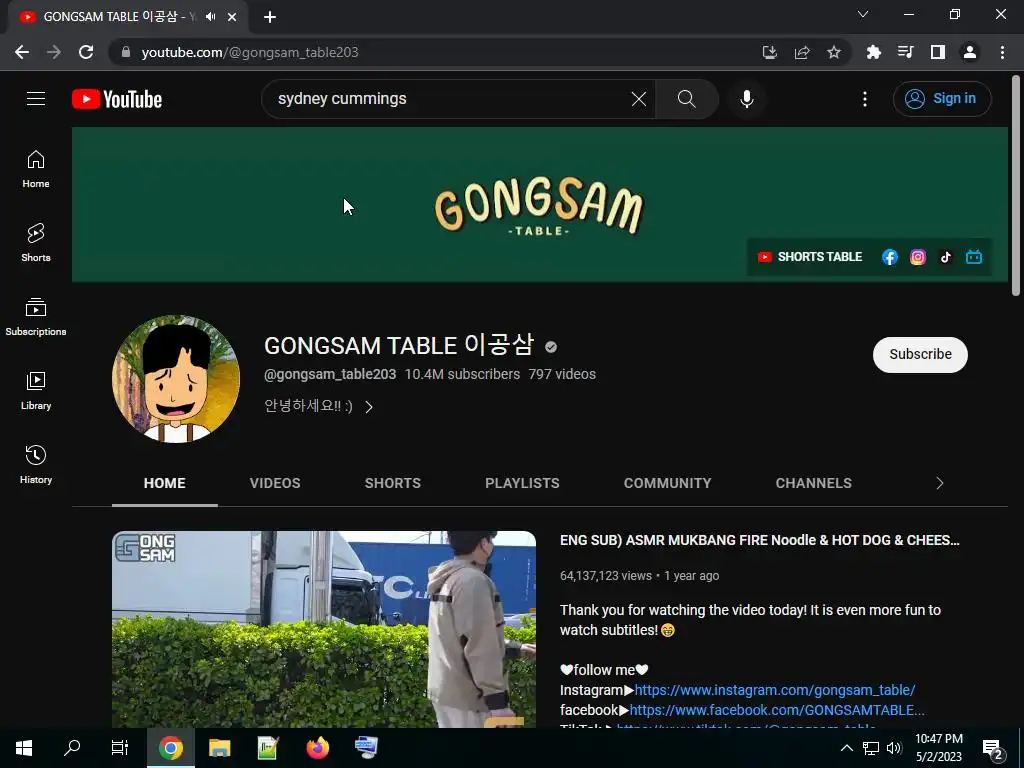Click the verified badge next to channel name
Viewport: 1024px width, 768px height.
(551, 347)
